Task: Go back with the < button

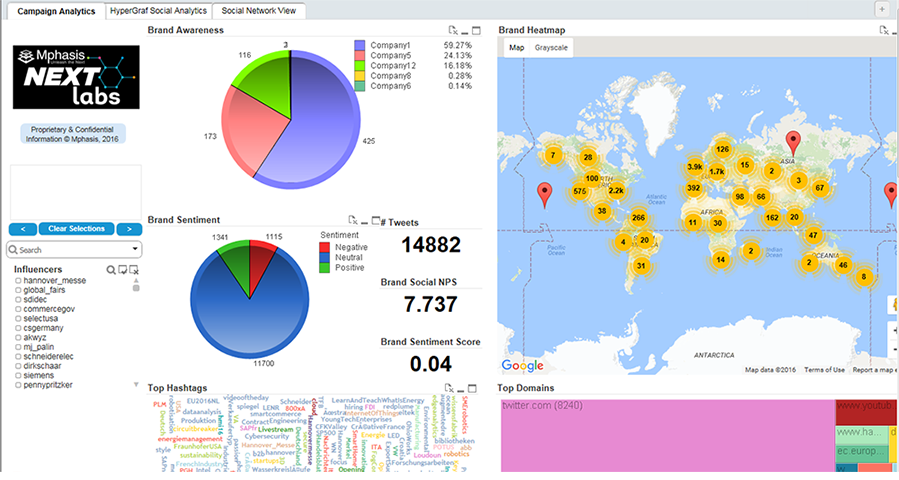Action: [23, 229]
